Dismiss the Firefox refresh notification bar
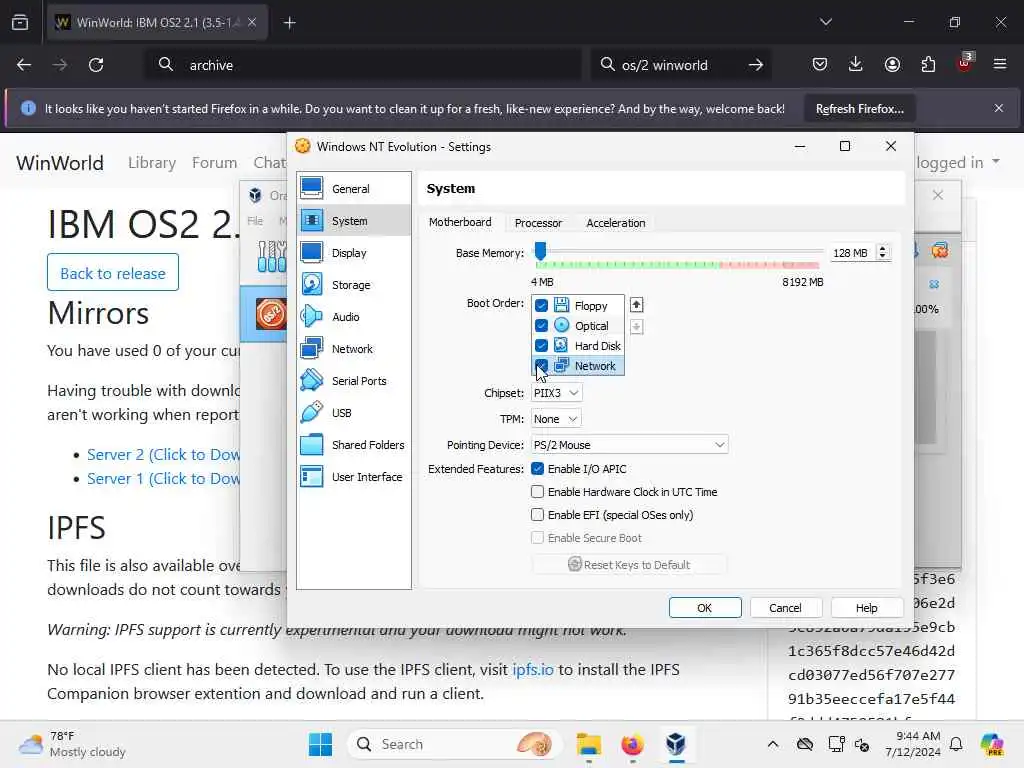 pyautogui.click(x=999, y=108)
